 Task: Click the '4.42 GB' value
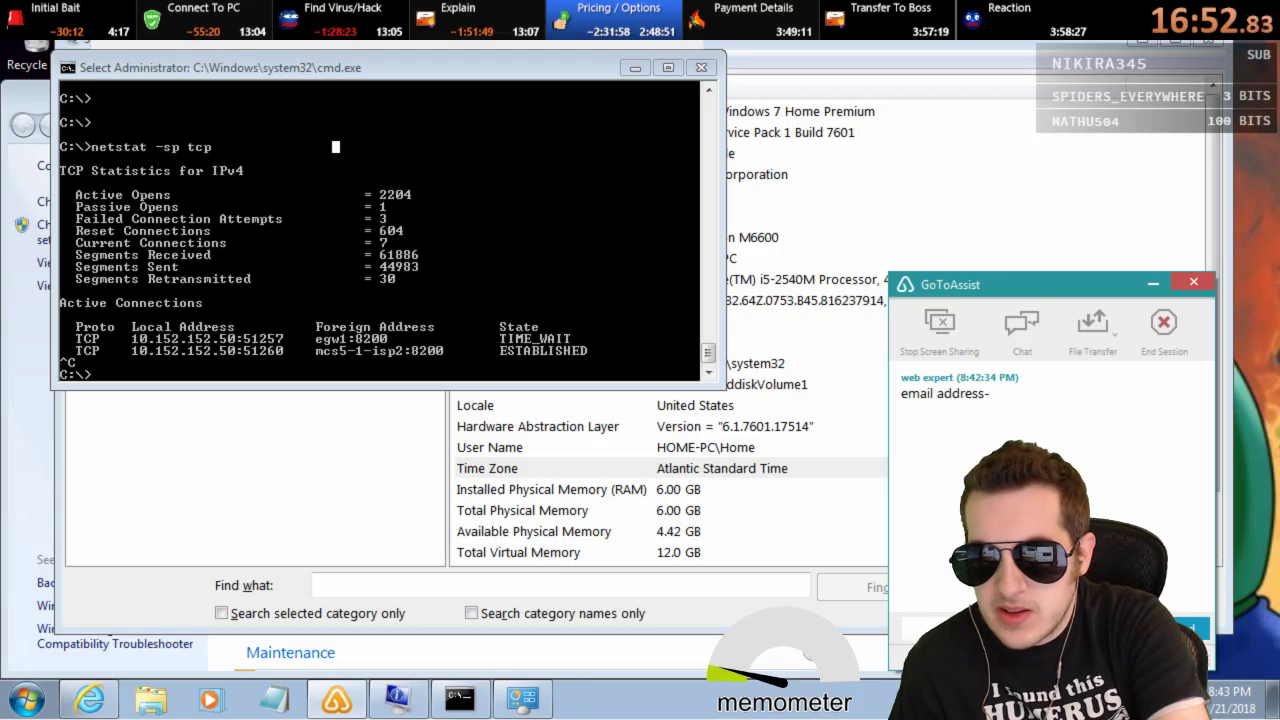click(x=679, y=531)
